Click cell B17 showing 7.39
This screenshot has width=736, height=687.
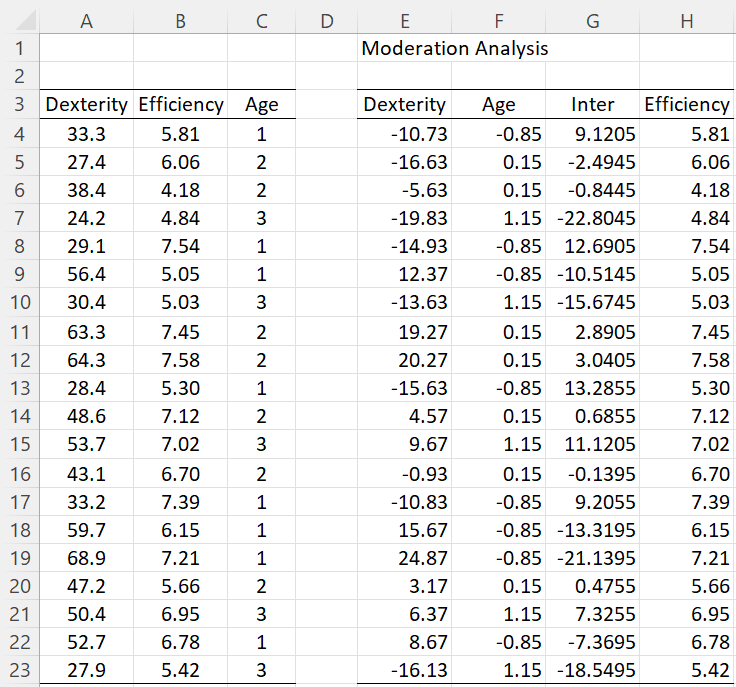tap(180, 502)
